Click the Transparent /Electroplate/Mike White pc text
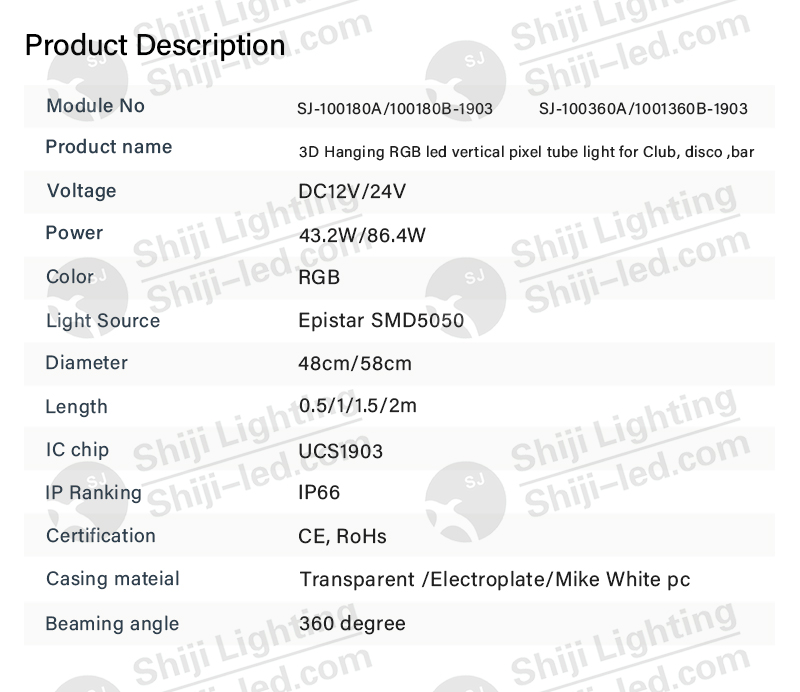Screen dimensions: 800x692 click(494, 580)
